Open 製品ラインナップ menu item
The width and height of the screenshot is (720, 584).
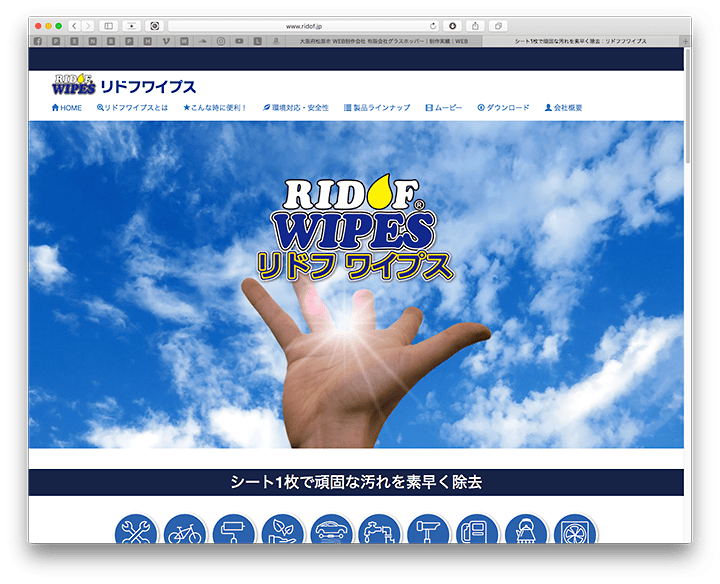coord(377,107)
